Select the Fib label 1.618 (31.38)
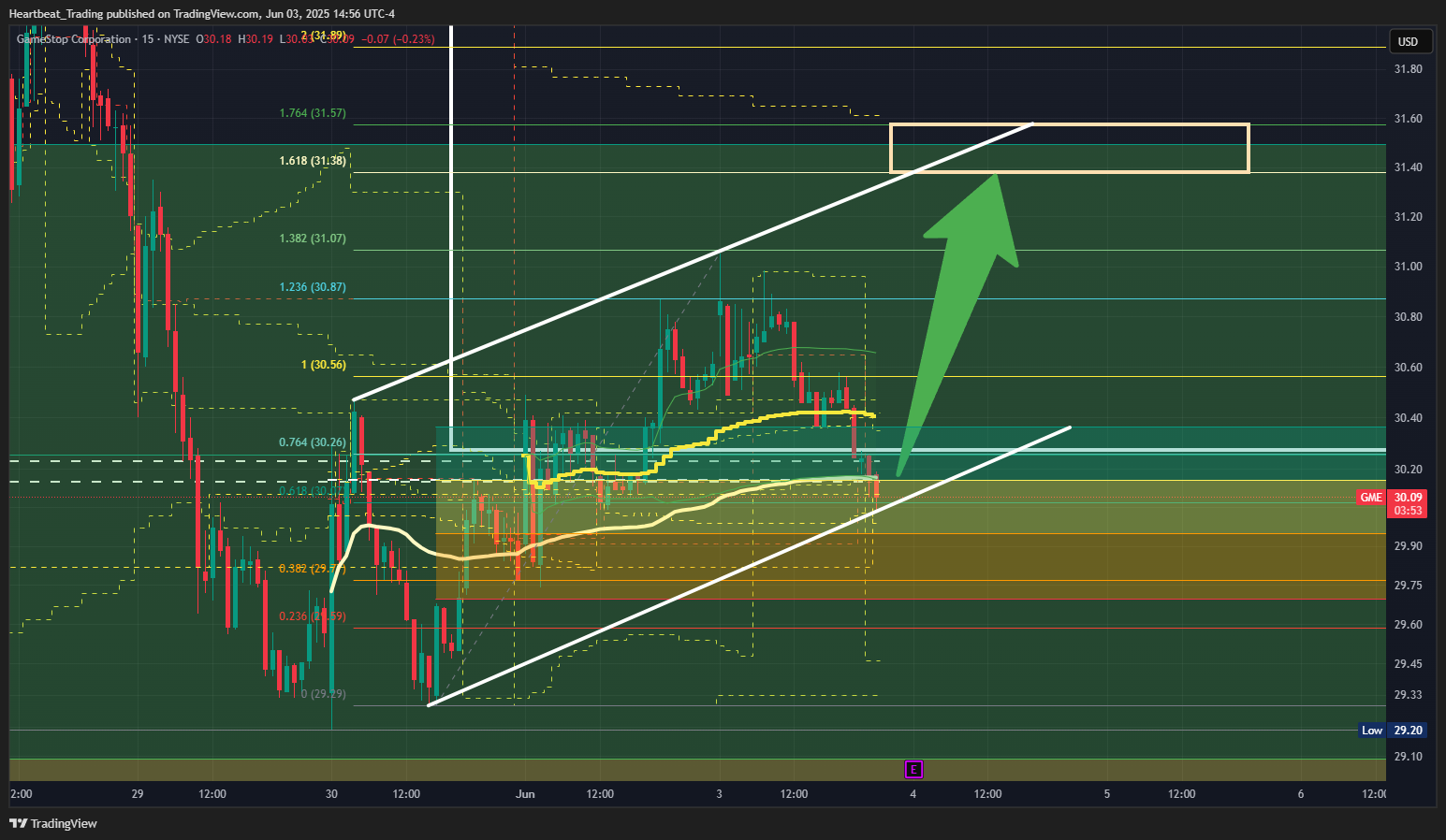Image resolution: width=1446 pixels, height=840 pixels. click(x=313, y=161)
